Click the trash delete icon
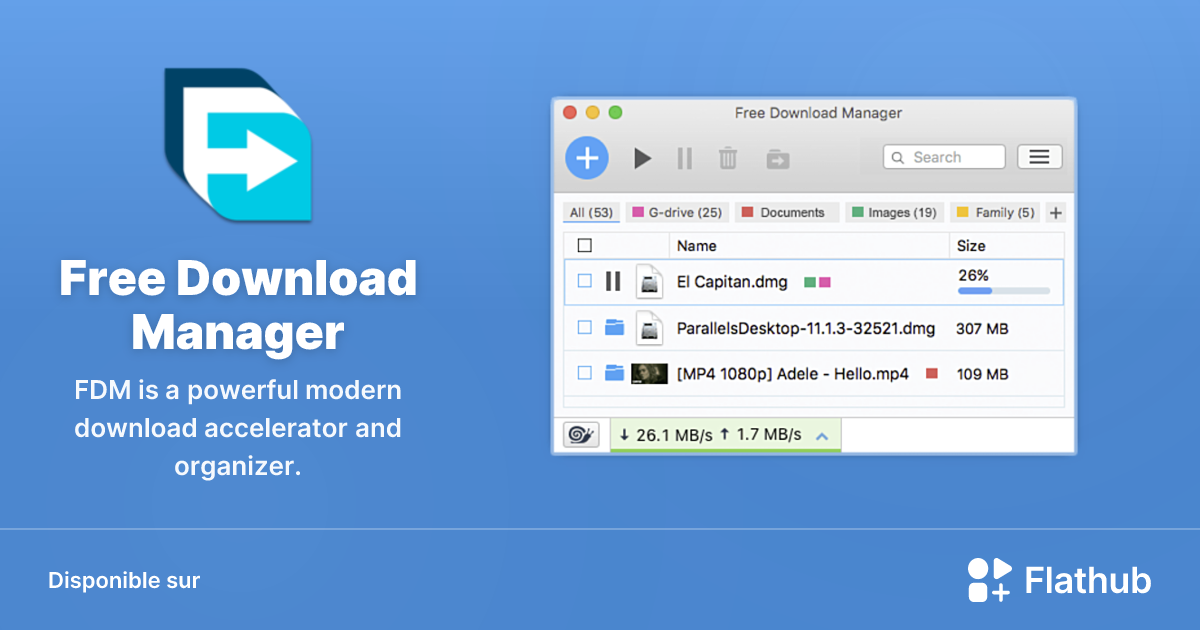 click(x=727, y=158)
